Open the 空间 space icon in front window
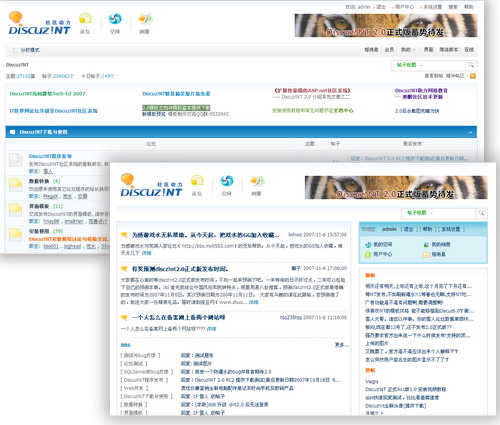The image size is (500, 425). pyautogui.click(x=227, y=185)
